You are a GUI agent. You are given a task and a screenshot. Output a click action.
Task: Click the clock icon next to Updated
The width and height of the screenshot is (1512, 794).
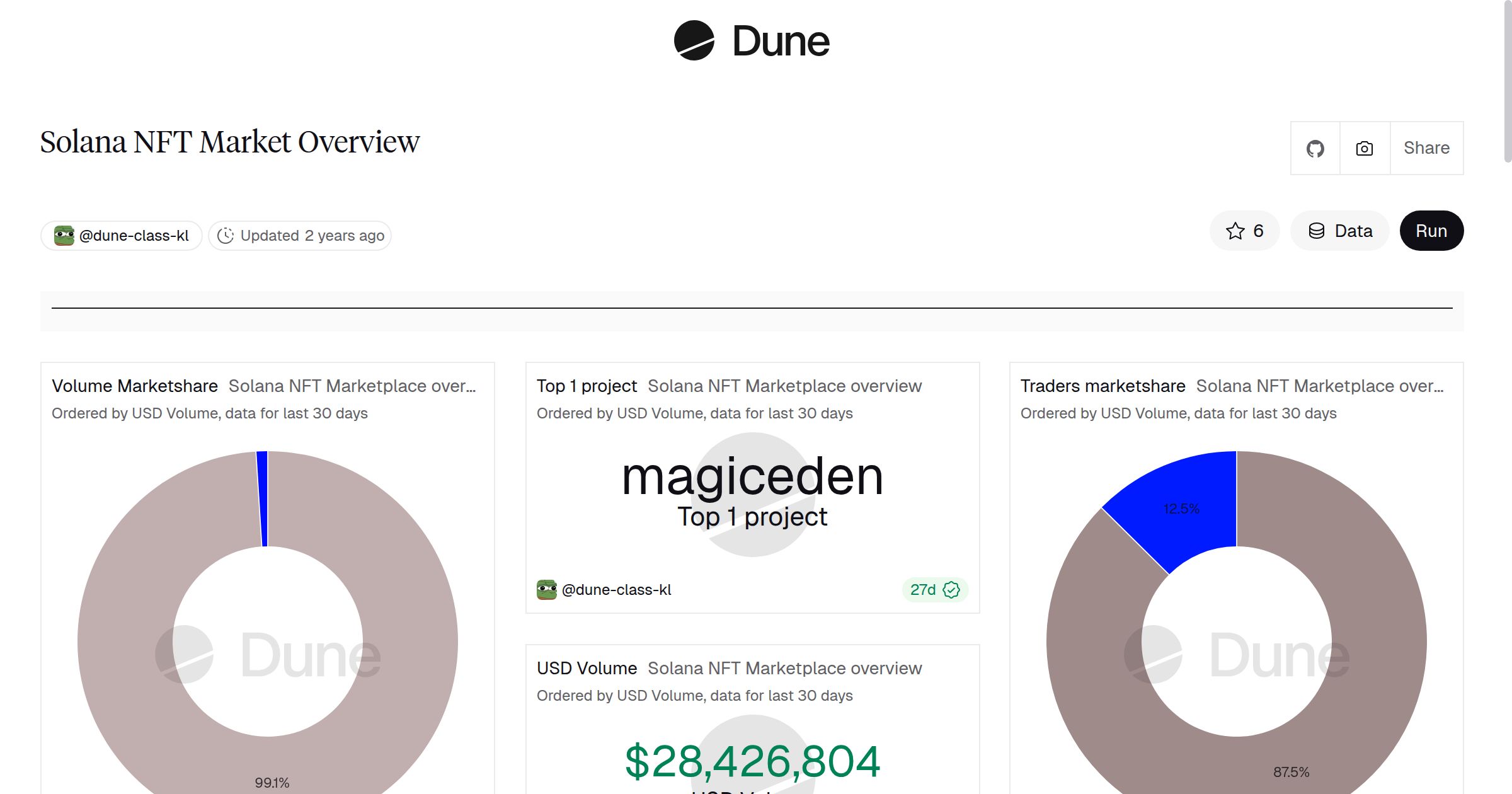click(226, 235)
